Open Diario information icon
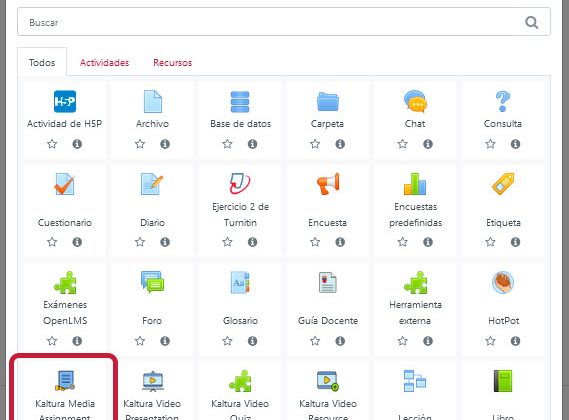This screenshot has width=569, height=420. [x=165, y=242]
